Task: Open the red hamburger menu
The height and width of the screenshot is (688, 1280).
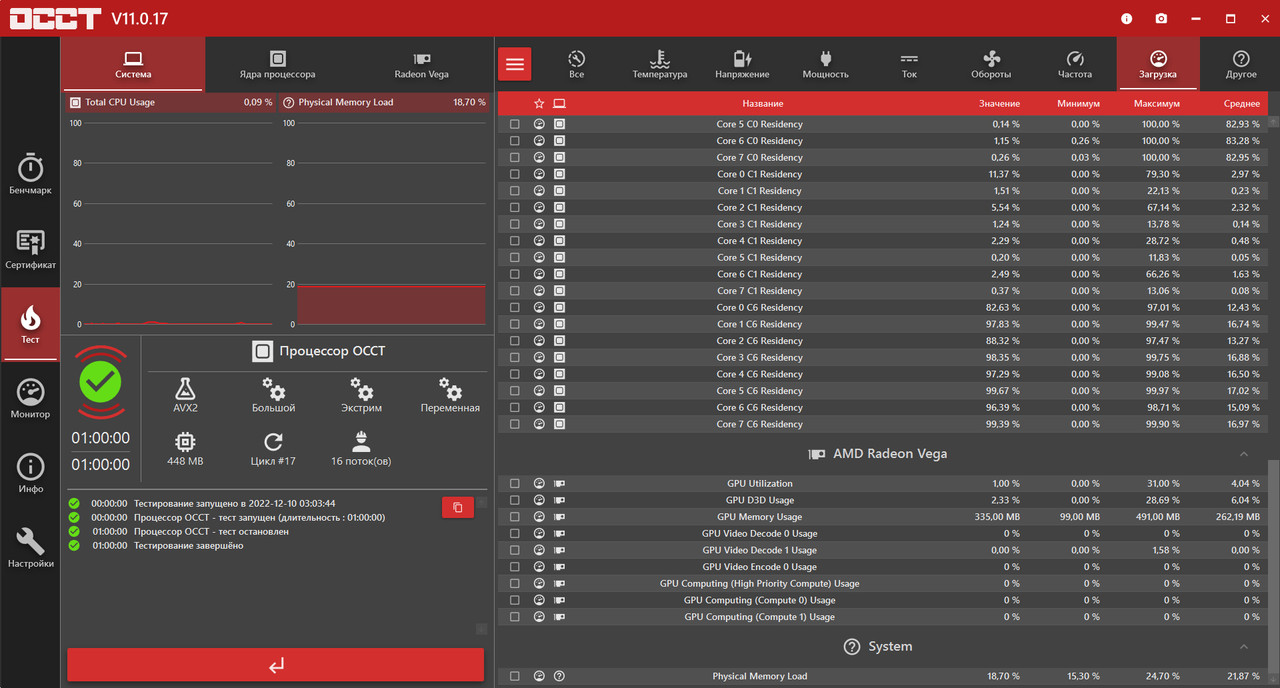Action: tap(514, 64)
